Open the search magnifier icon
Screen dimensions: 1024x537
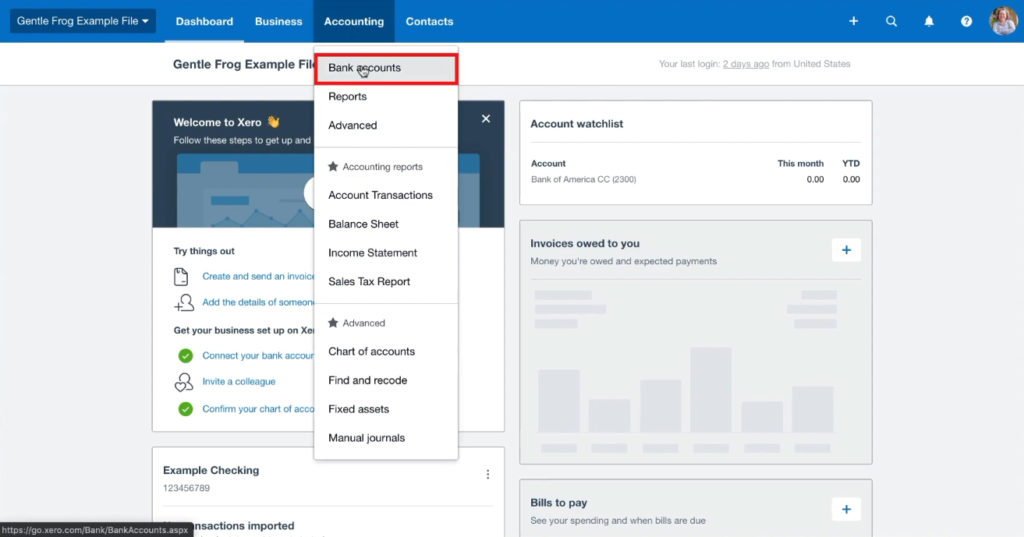click(x=891, y=21)
